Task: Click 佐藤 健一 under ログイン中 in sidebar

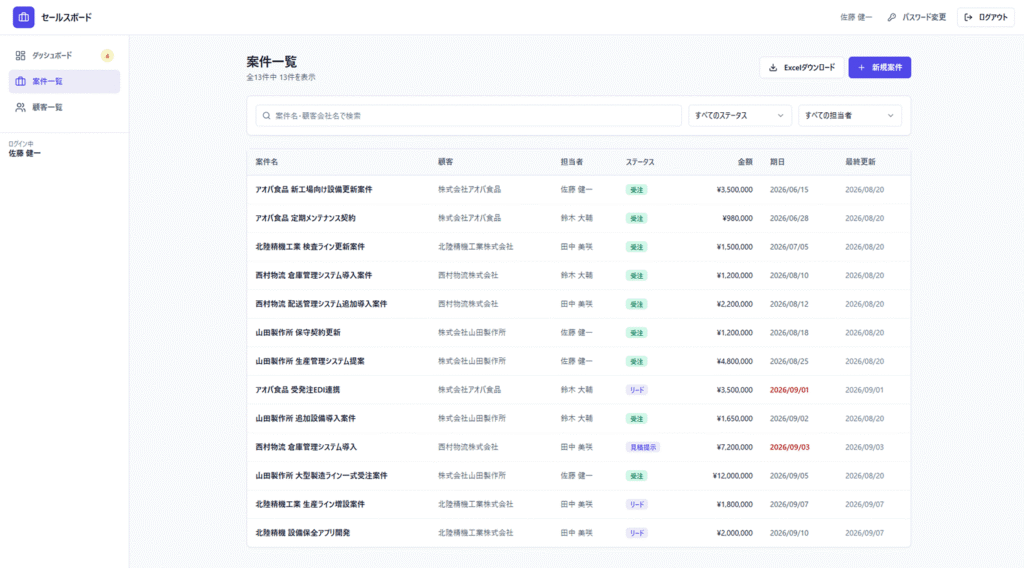Action: coord(25,153)
